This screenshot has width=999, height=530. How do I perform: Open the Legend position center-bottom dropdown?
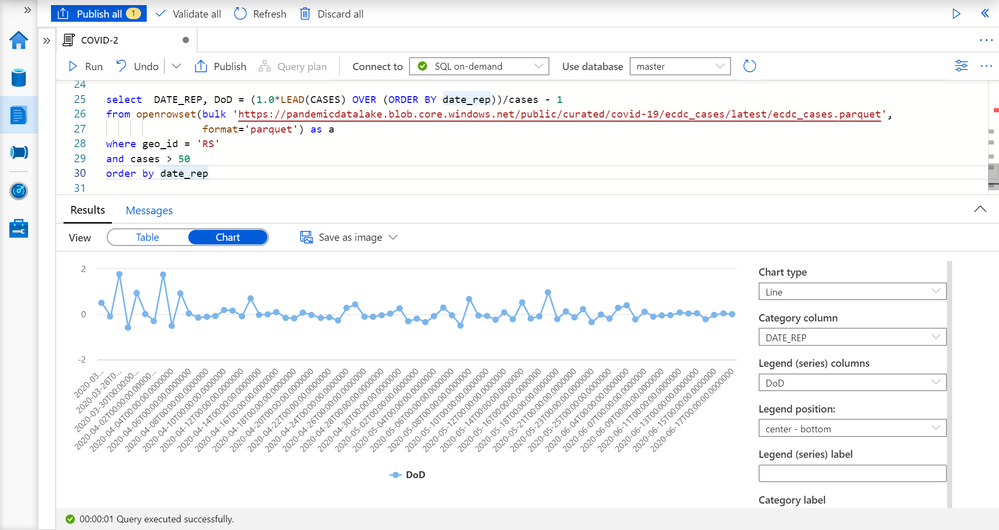[852, 429]
